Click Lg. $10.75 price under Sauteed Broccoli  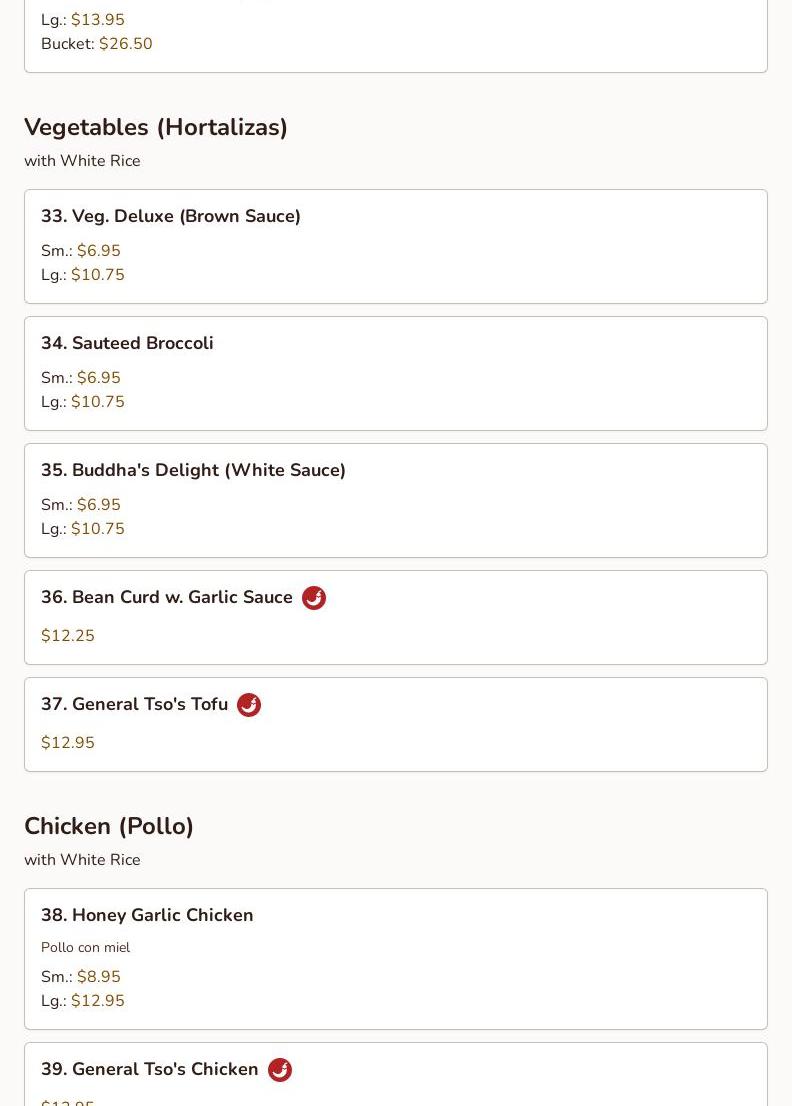coord(83,402)
